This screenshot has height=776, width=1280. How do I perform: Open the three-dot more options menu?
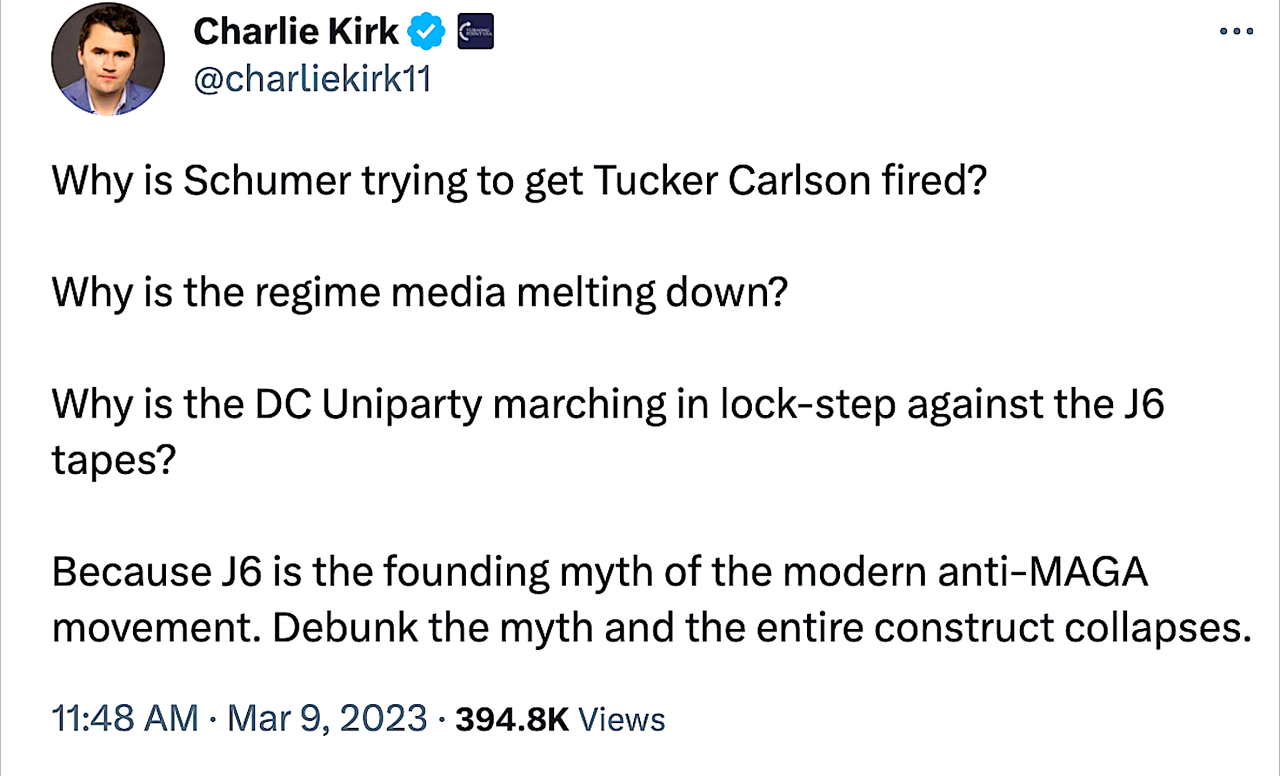1236,32
